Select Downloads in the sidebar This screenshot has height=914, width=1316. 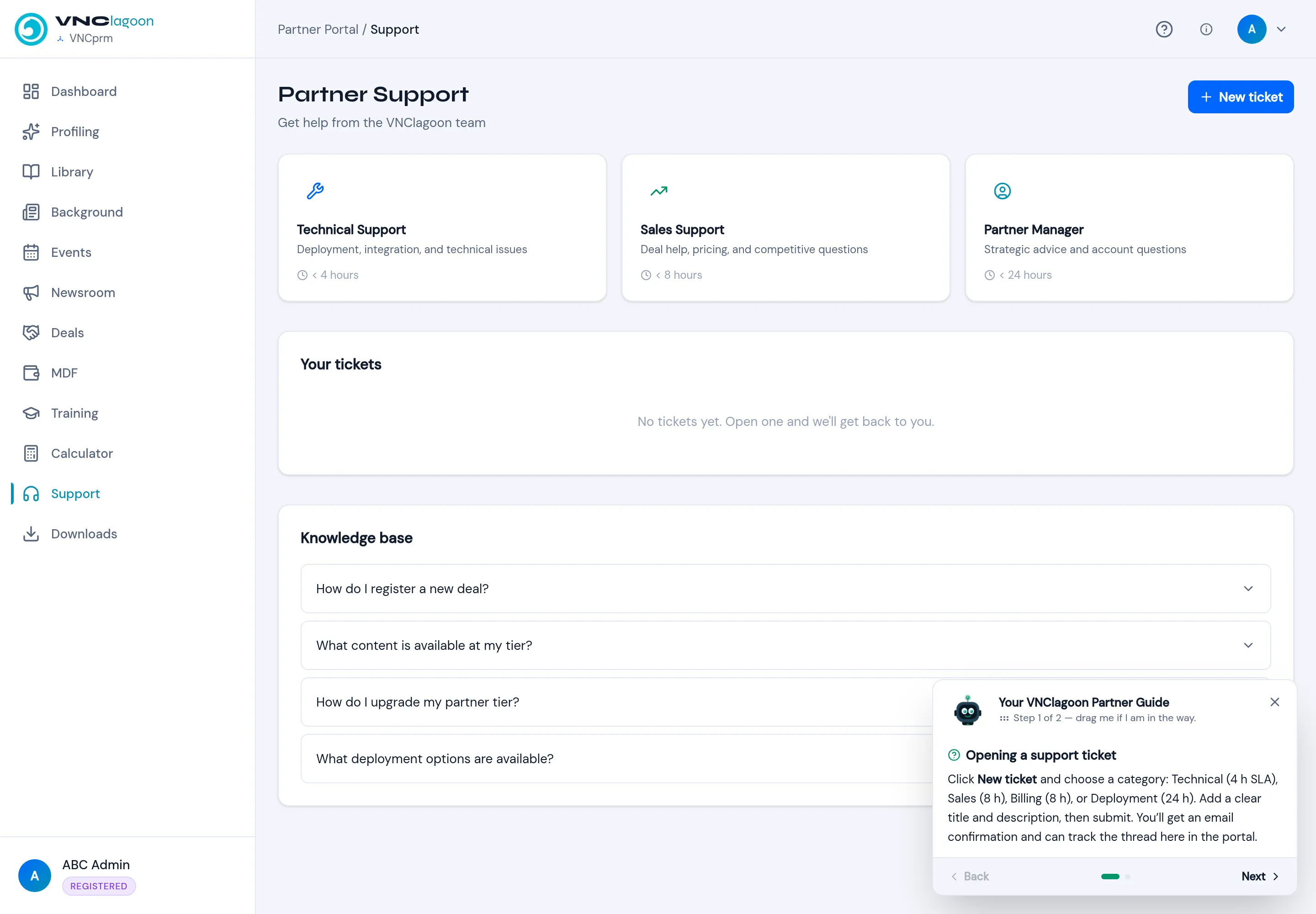tap(84, 534)
